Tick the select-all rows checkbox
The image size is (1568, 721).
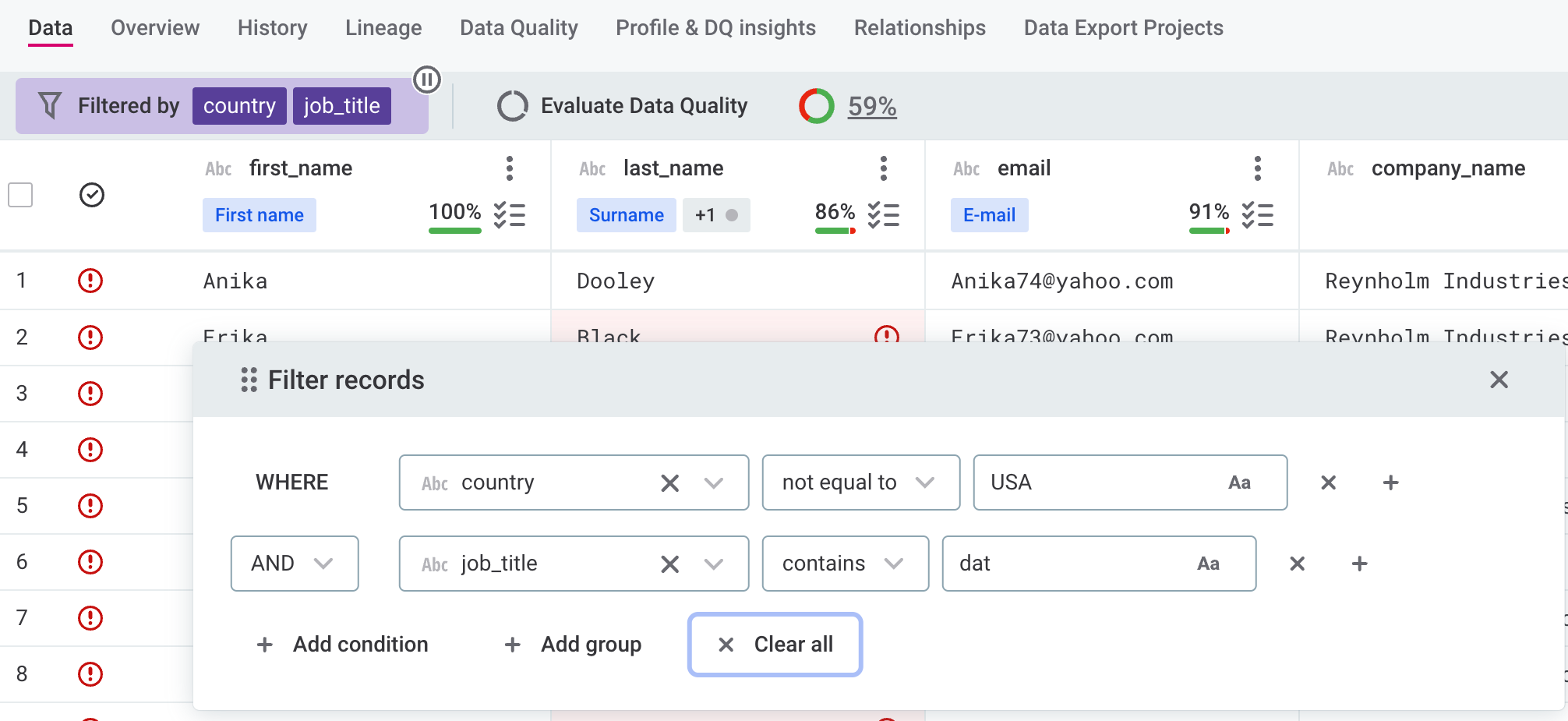click(x=20, y=195)
